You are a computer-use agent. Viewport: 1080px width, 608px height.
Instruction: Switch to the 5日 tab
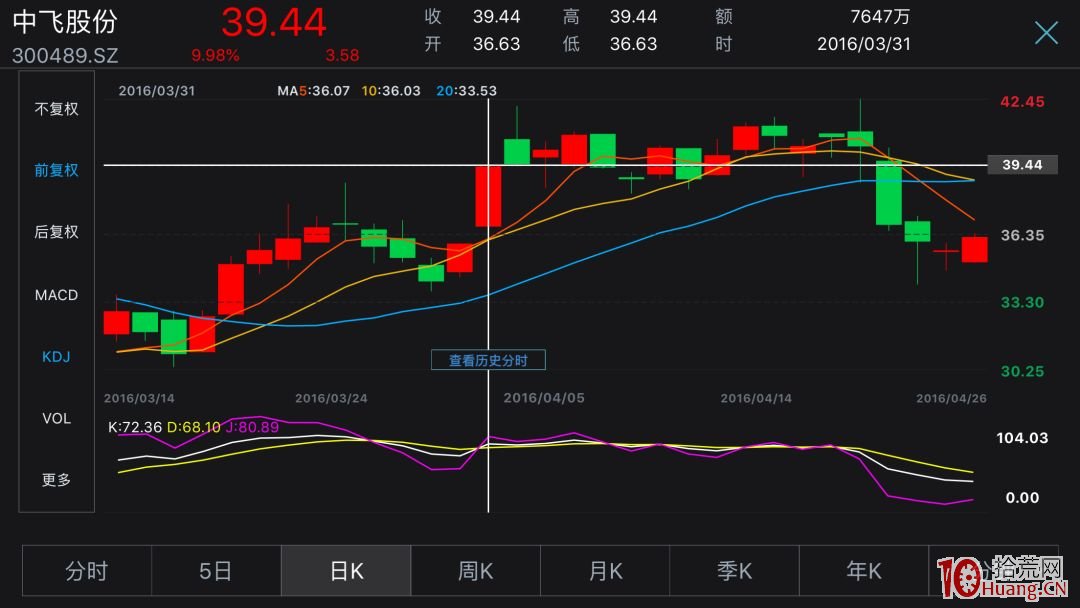click(x=216, y=571)
